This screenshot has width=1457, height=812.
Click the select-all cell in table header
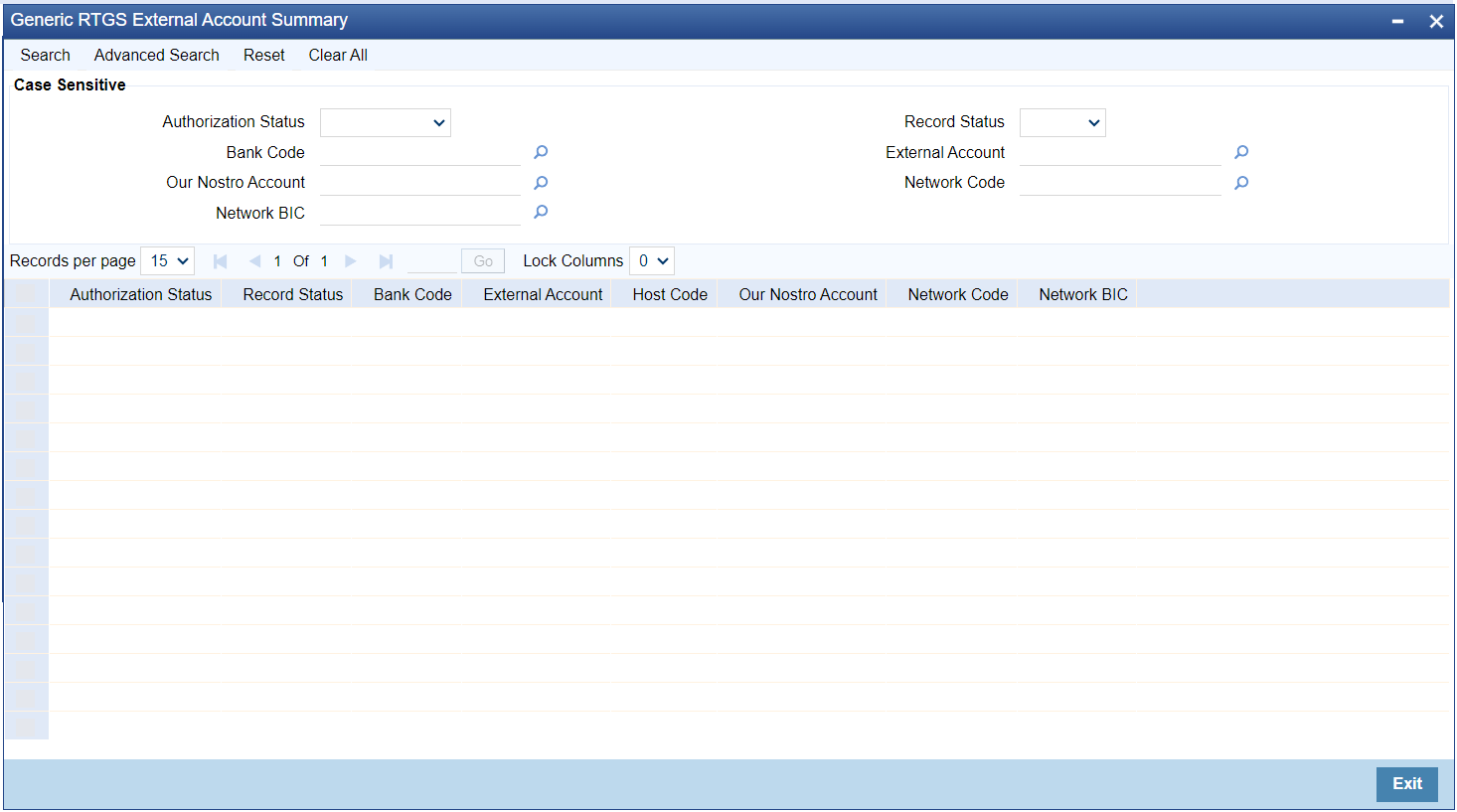point(26,294)
